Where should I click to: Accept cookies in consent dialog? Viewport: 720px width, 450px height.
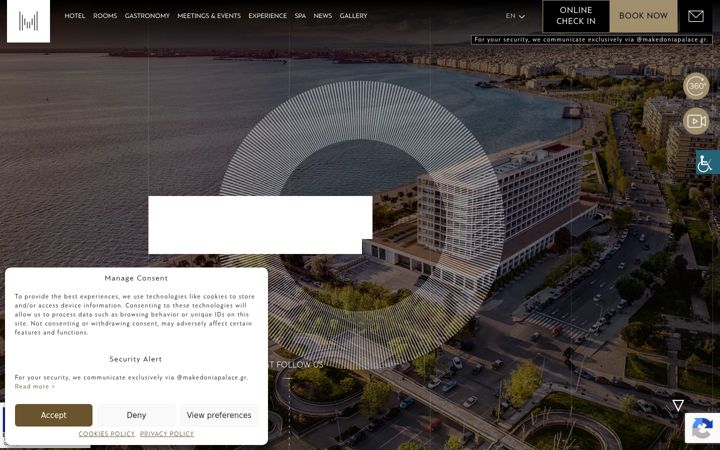click(x=53, y=415)
